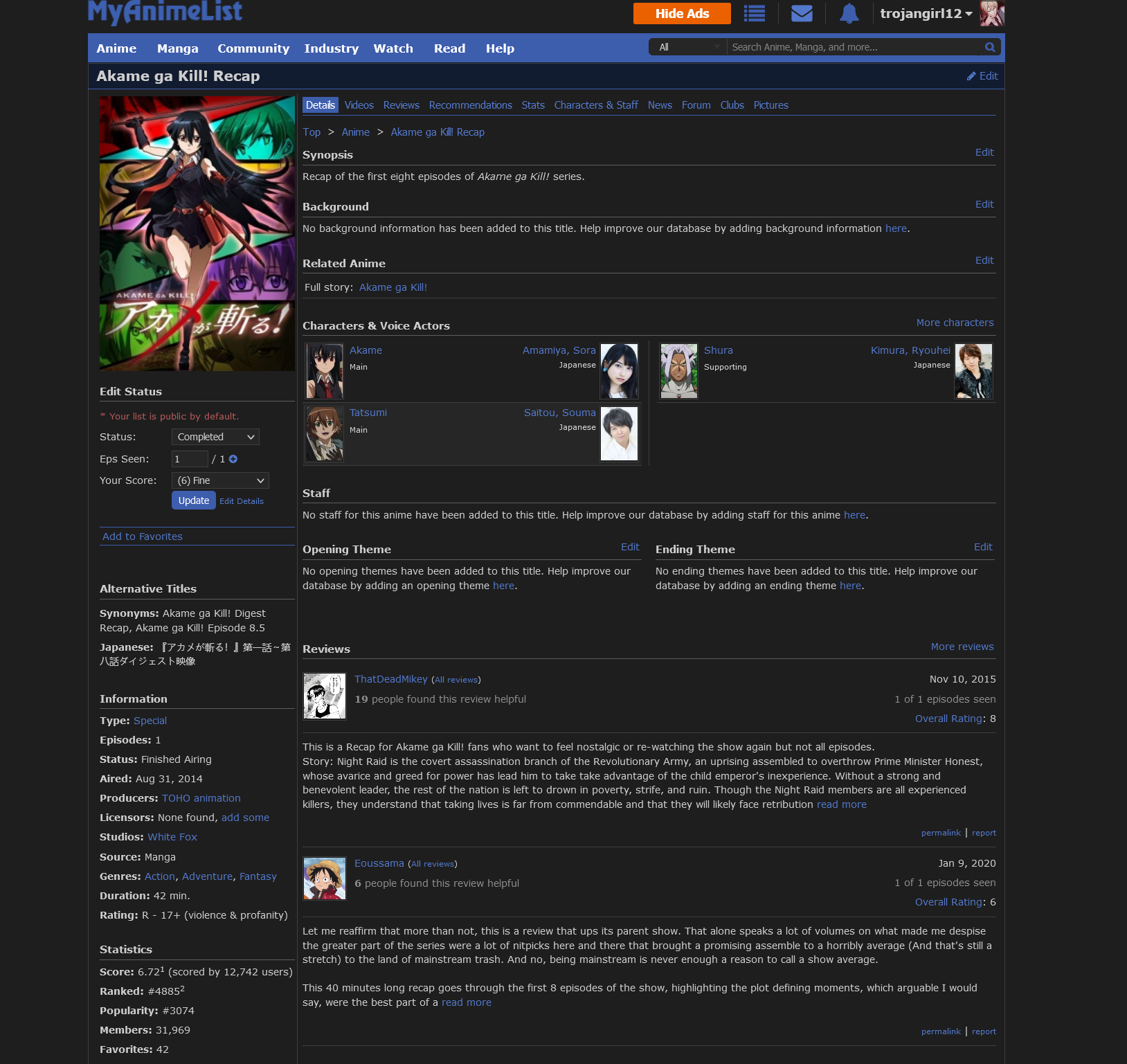Click ThatDeadMikey reviewer avatar
The height and width of the screenshot is (1064, 1127).
coord(325,696)
